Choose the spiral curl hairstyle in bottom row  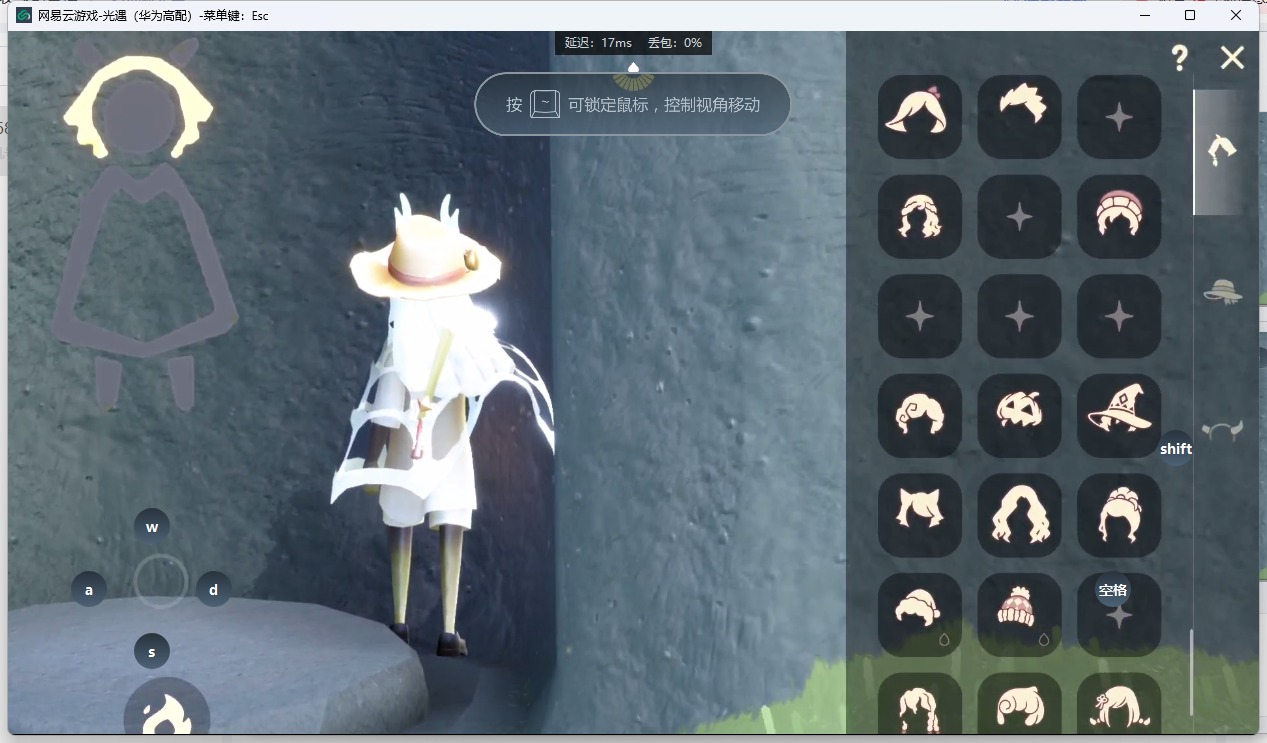coord(1019,704)
